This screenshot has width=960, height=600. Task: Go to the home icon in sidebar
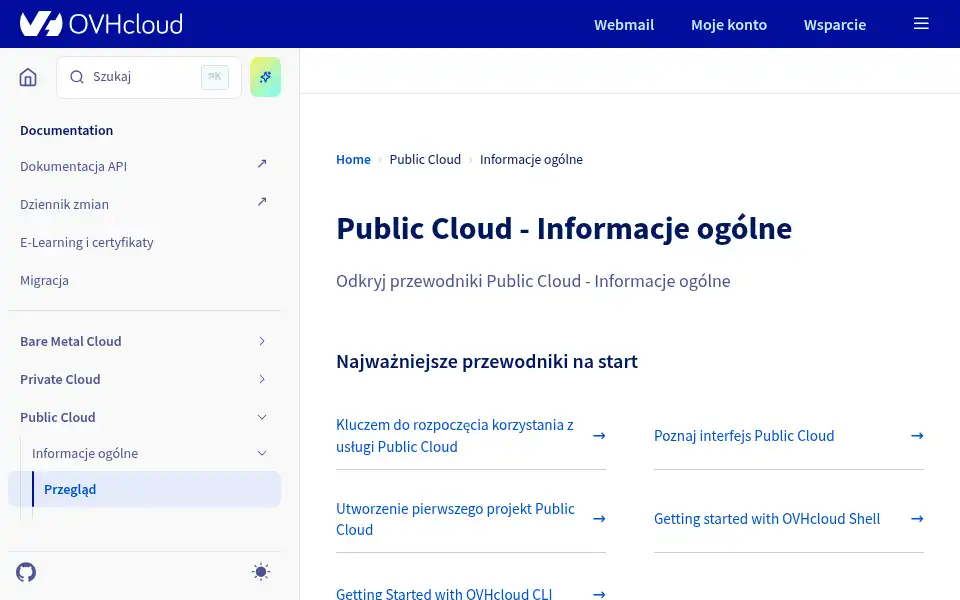coord(28,77)
